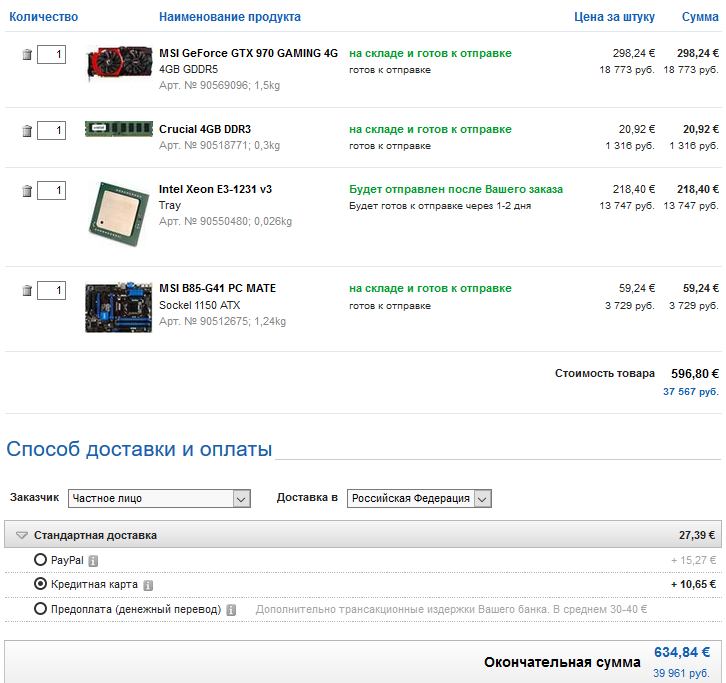Viewport: 726px width, 683px height.
Task: Edit quantity field for MSI B85-G41 motherboard
Action: click(x=51, y=290)
